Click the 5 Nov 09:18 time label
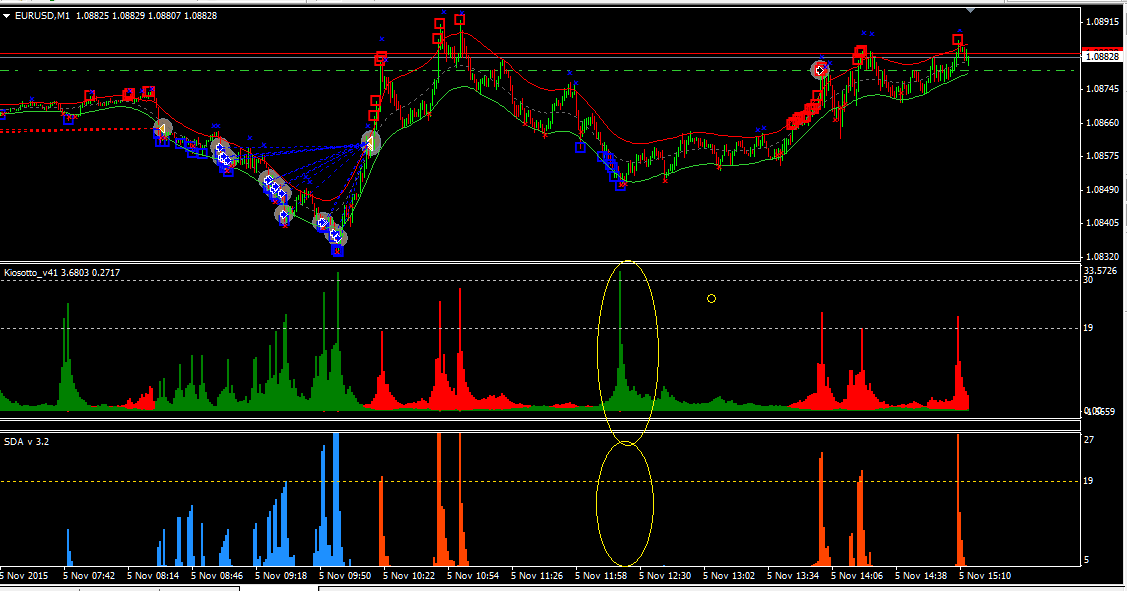 point(281,575)
